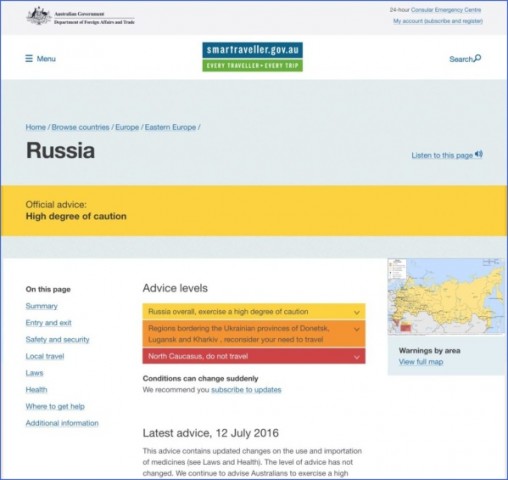Image resolution: width=508 pixels, height=480 pixels.
Task: Jump to the Summary section
Action: pyautogui.click(x=41, y=306)
